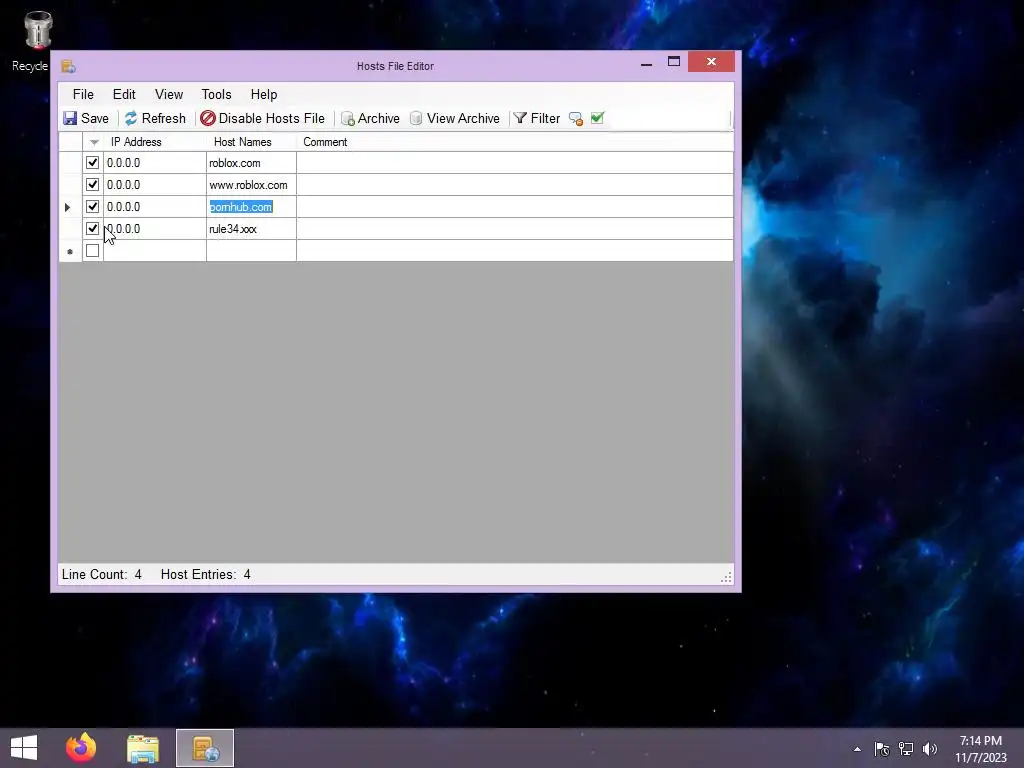The width and height of the screenshot is (1024, 768).
Task: Archive the current hosts file
Action: [370, 118]
